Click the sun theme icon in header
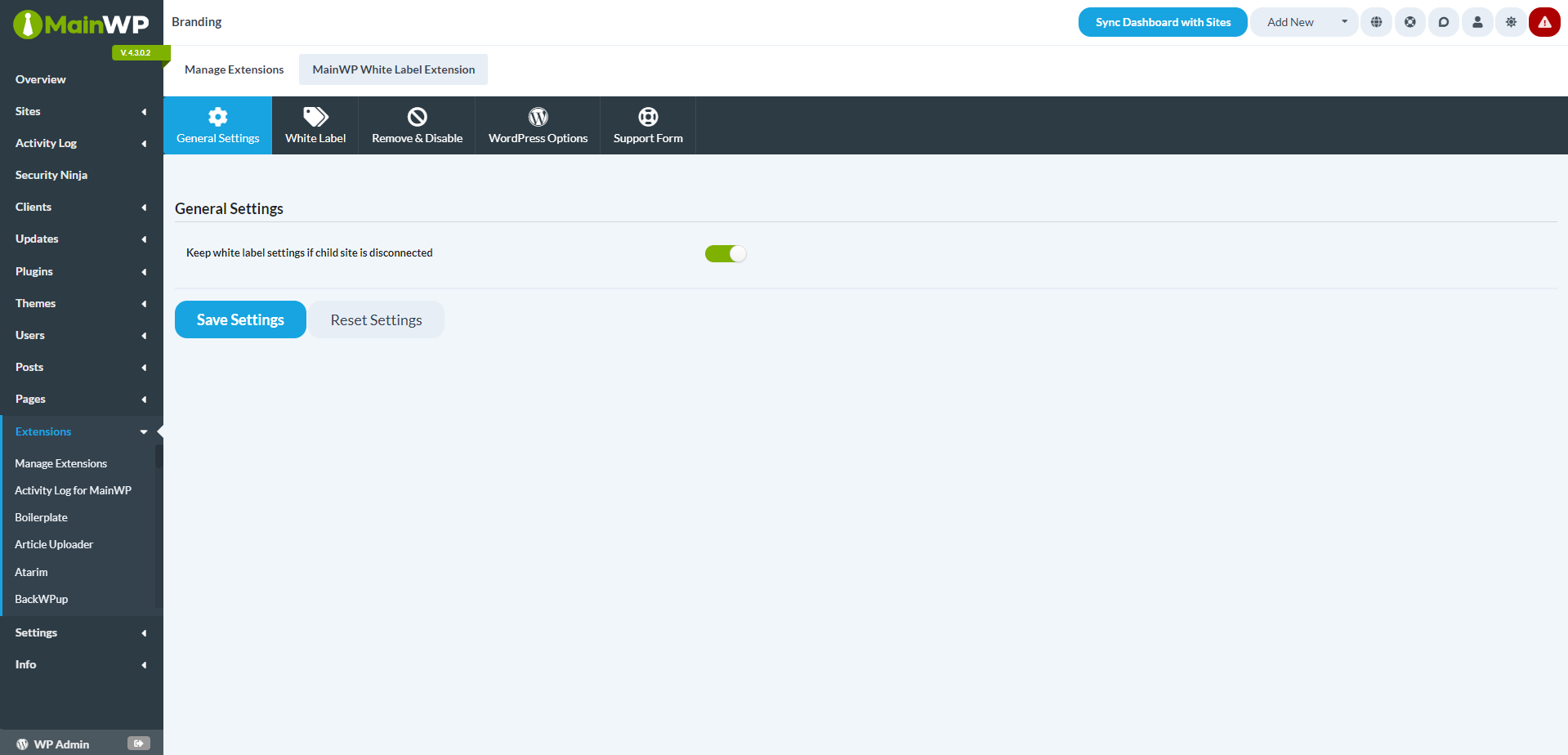 click(x=1511, y=22)
